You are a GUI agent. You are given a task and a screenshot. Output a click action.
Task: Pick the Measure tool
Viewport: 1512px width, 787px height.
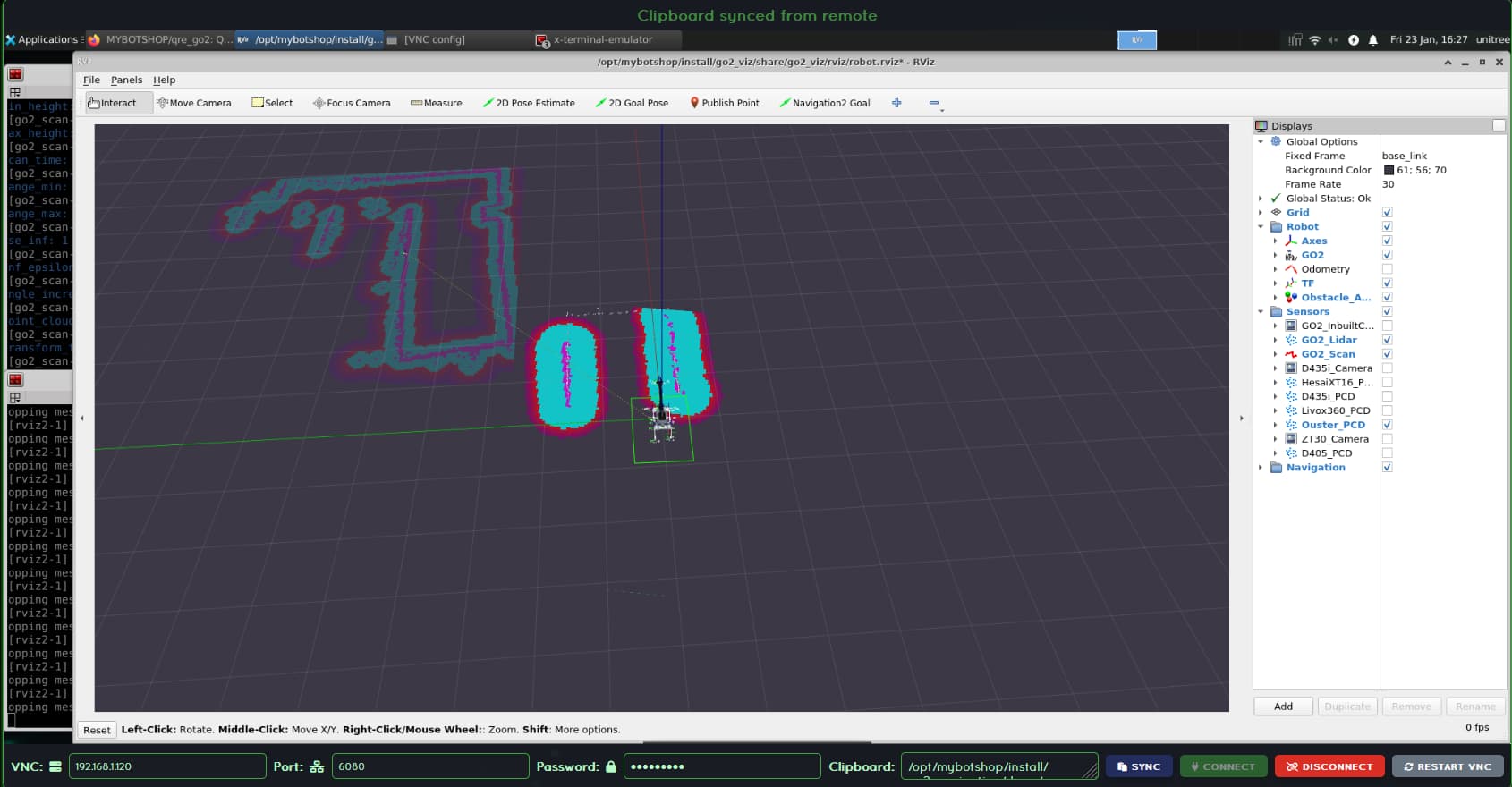click(x=437, y=103)
